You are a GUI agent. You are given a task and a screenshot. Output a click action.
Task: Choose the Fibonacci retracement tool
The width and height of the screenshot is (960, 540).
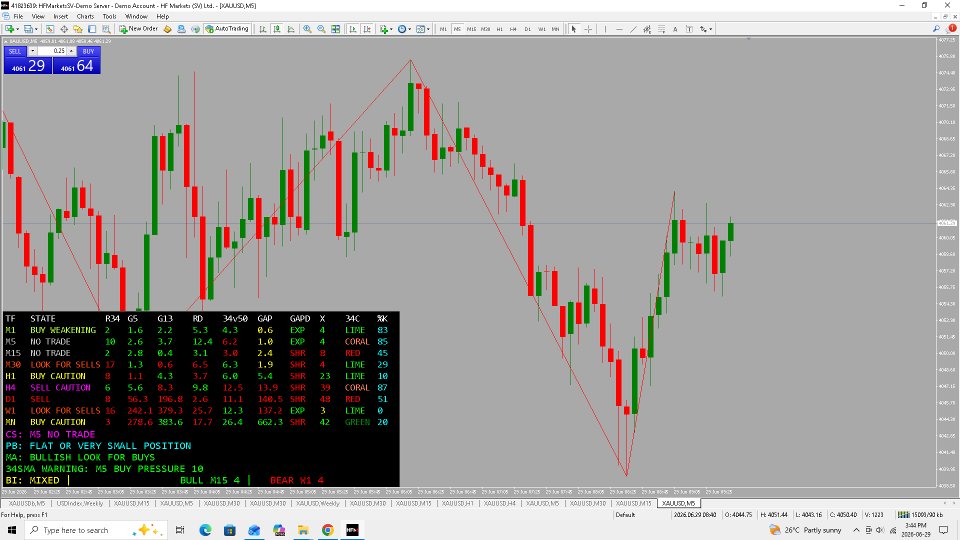point(661,29)
